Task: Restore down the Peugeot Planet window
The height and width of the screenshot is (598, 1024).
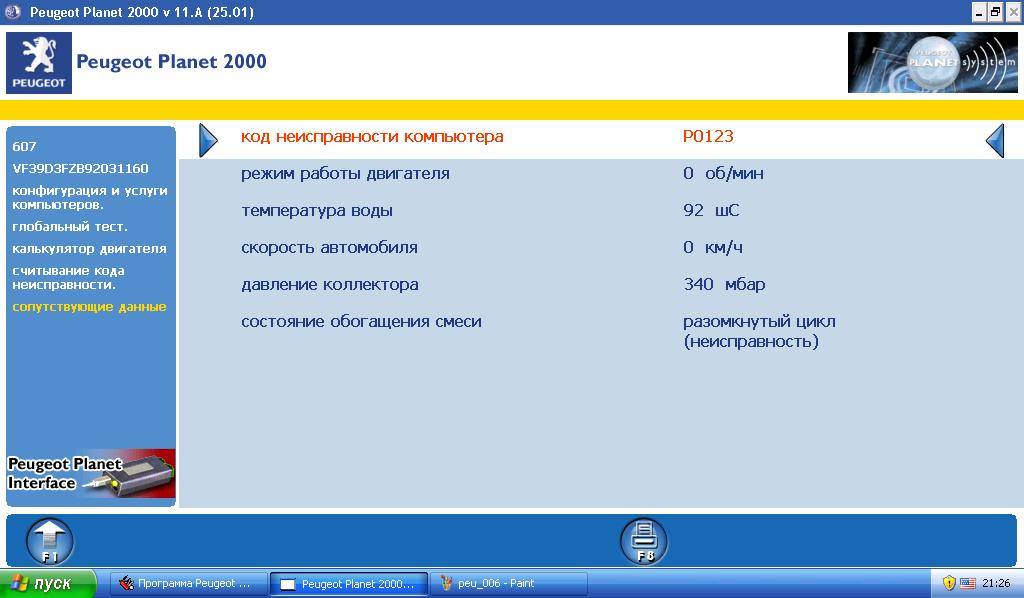Action: tap(995, 12)
